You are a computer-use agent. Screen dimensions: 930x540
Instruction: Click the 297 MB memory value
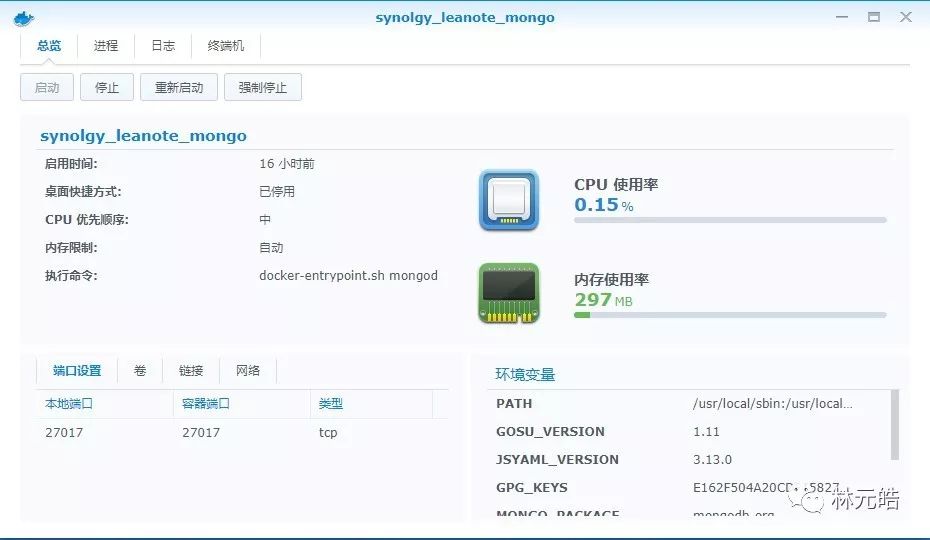pos(603,300)
